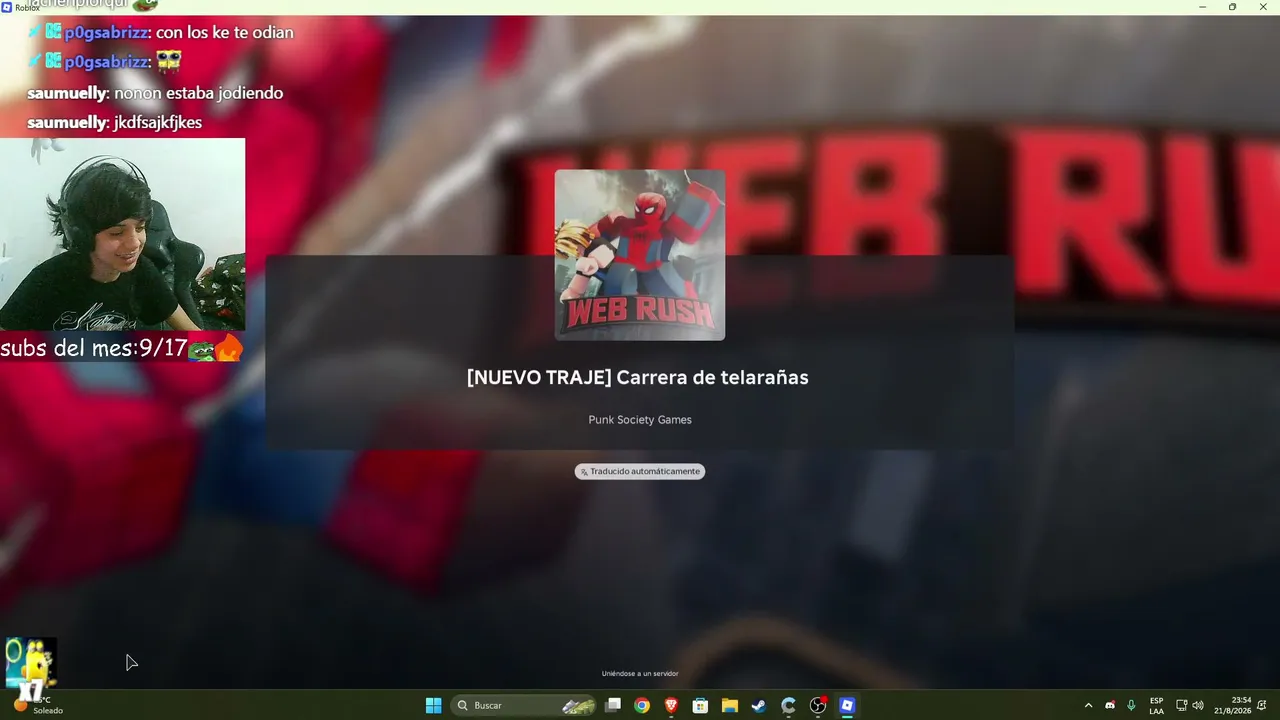Screen dimensions: 1280x720
Task: Open the clock showing 23:54
Action: click(x=1233, y=706)
